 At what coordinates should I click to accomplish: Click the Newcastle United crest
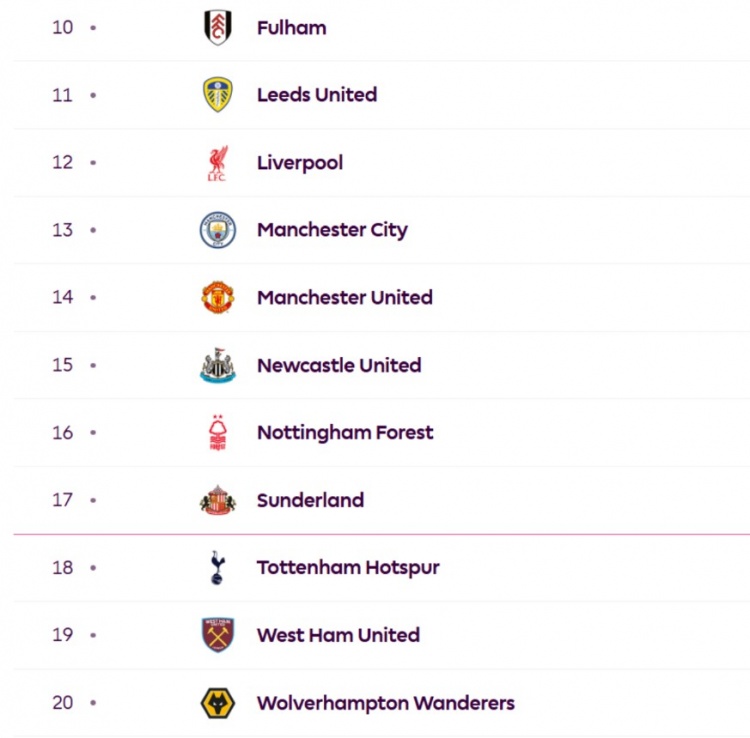218,365
